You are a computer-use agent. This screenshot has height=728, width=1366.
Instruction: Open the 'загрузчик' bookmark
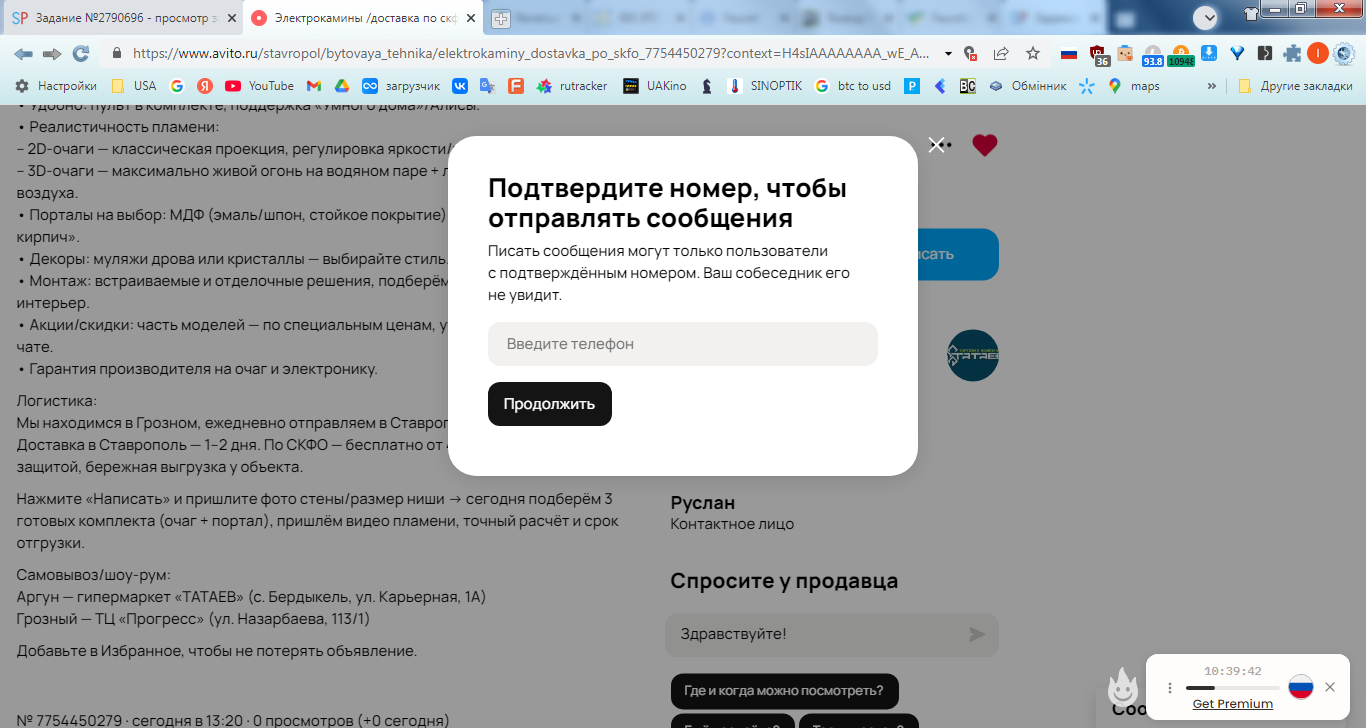click(401, 86)
